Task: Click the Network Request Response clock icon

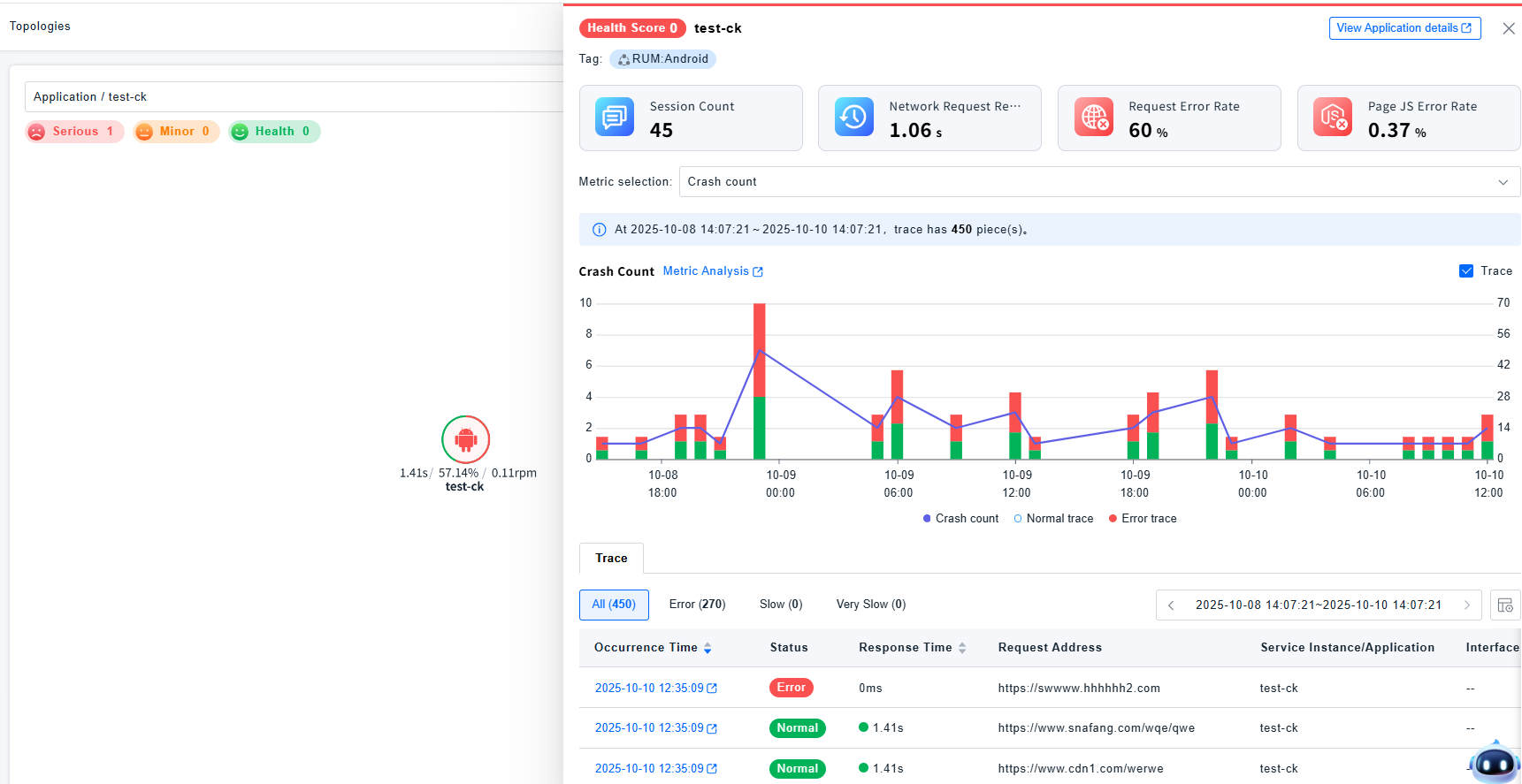Action: point(854,117)
